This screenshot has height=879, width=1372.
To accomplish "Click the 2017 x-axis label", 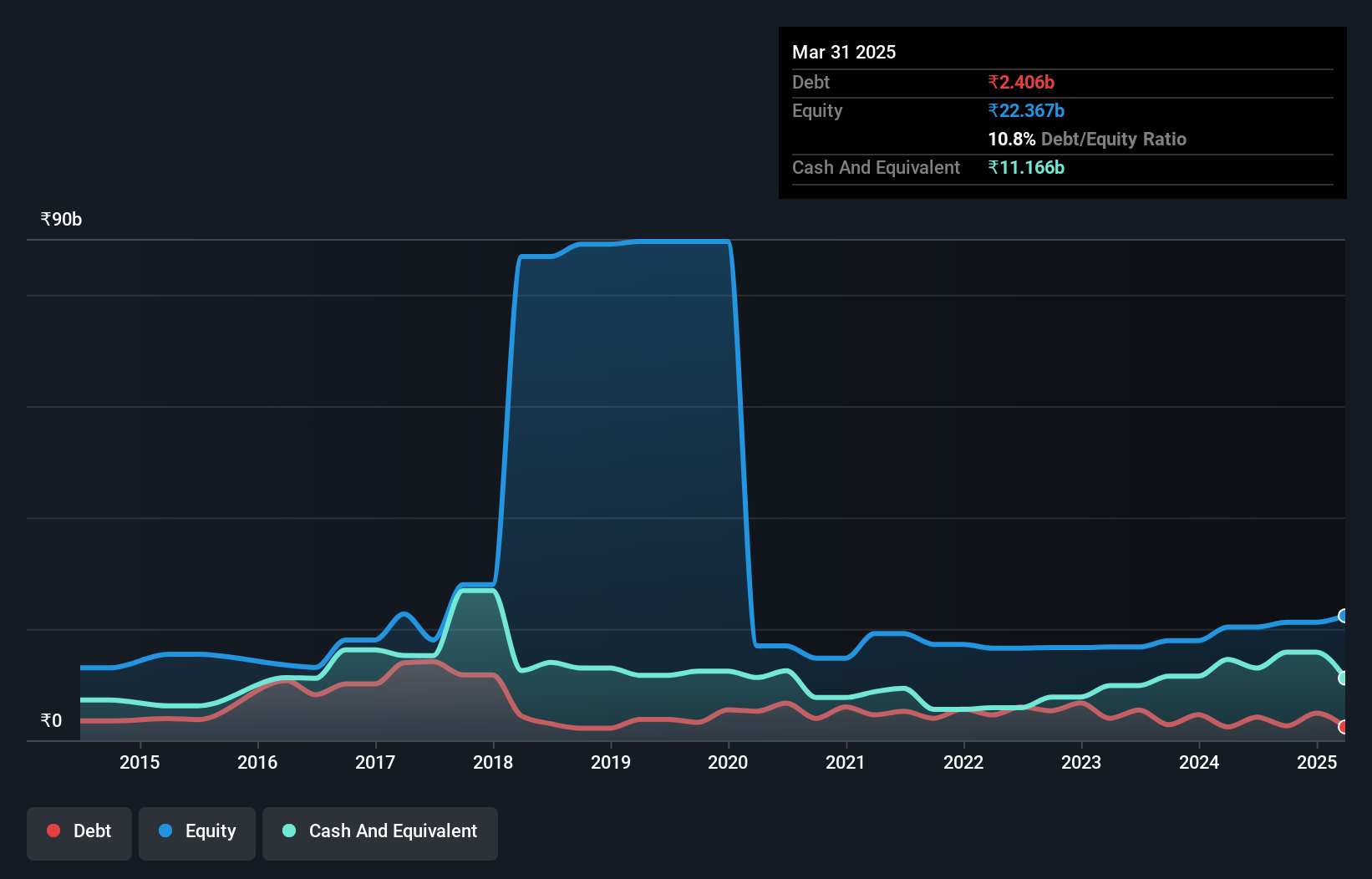I will pos(375,762).
